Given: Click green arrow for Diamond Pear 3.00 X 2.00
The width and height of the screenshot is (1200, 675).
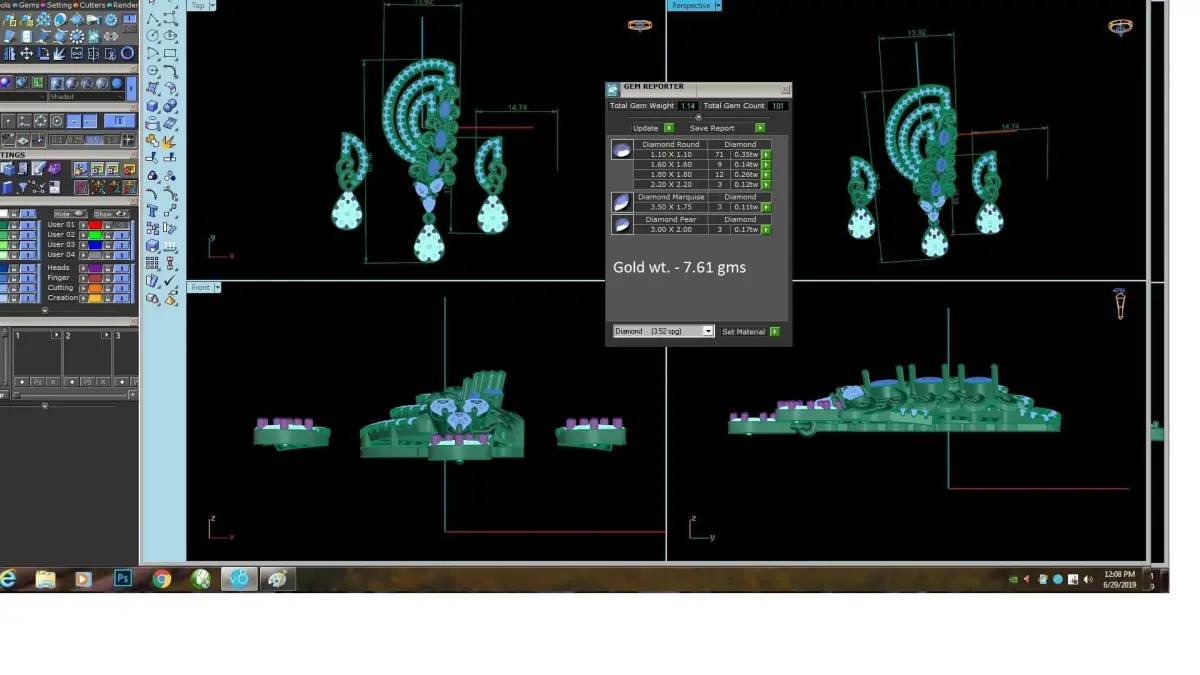Looking at the screenshot, I should pos(766,230).
